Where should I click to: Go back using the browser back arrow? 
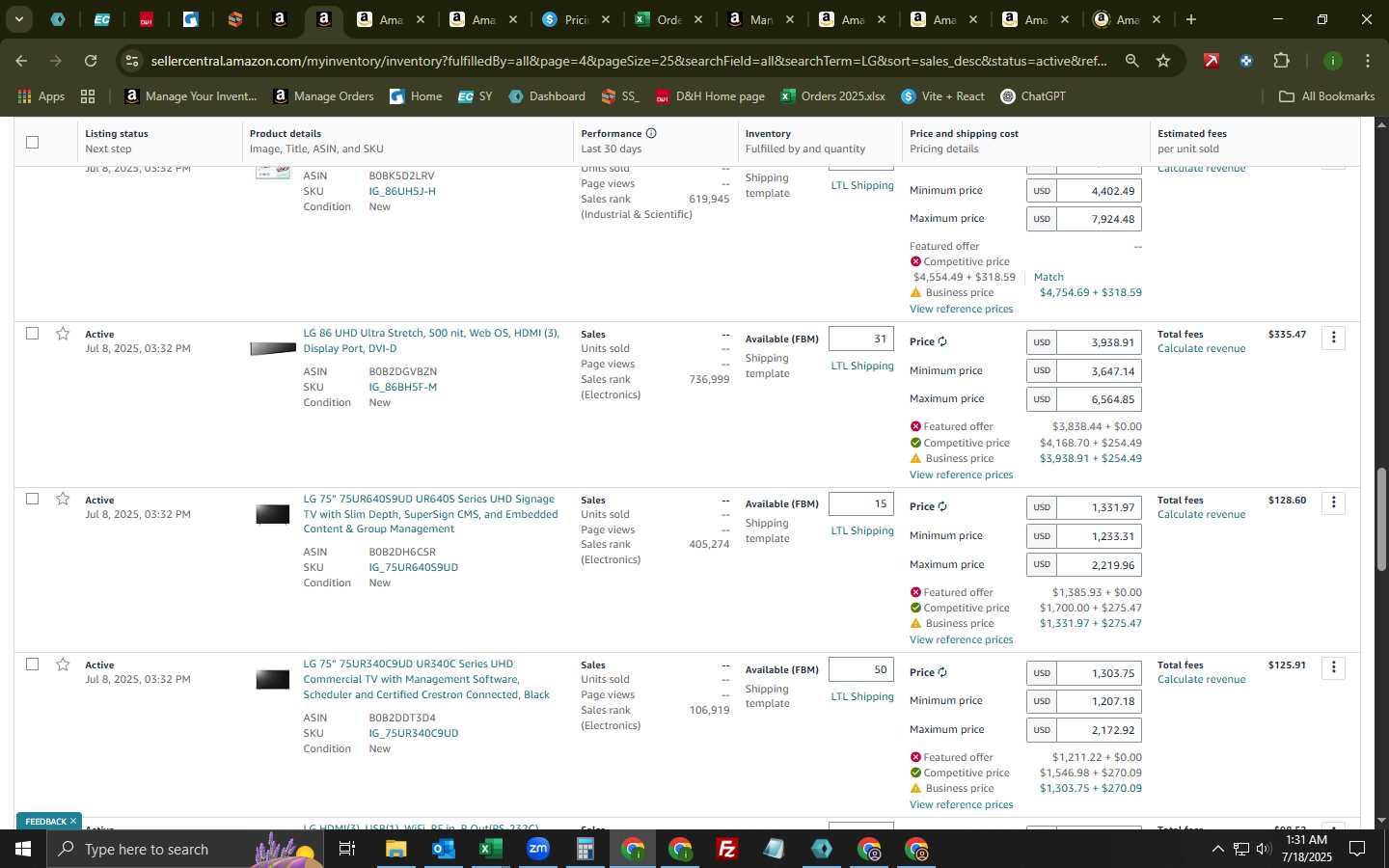tap(21, 61)
